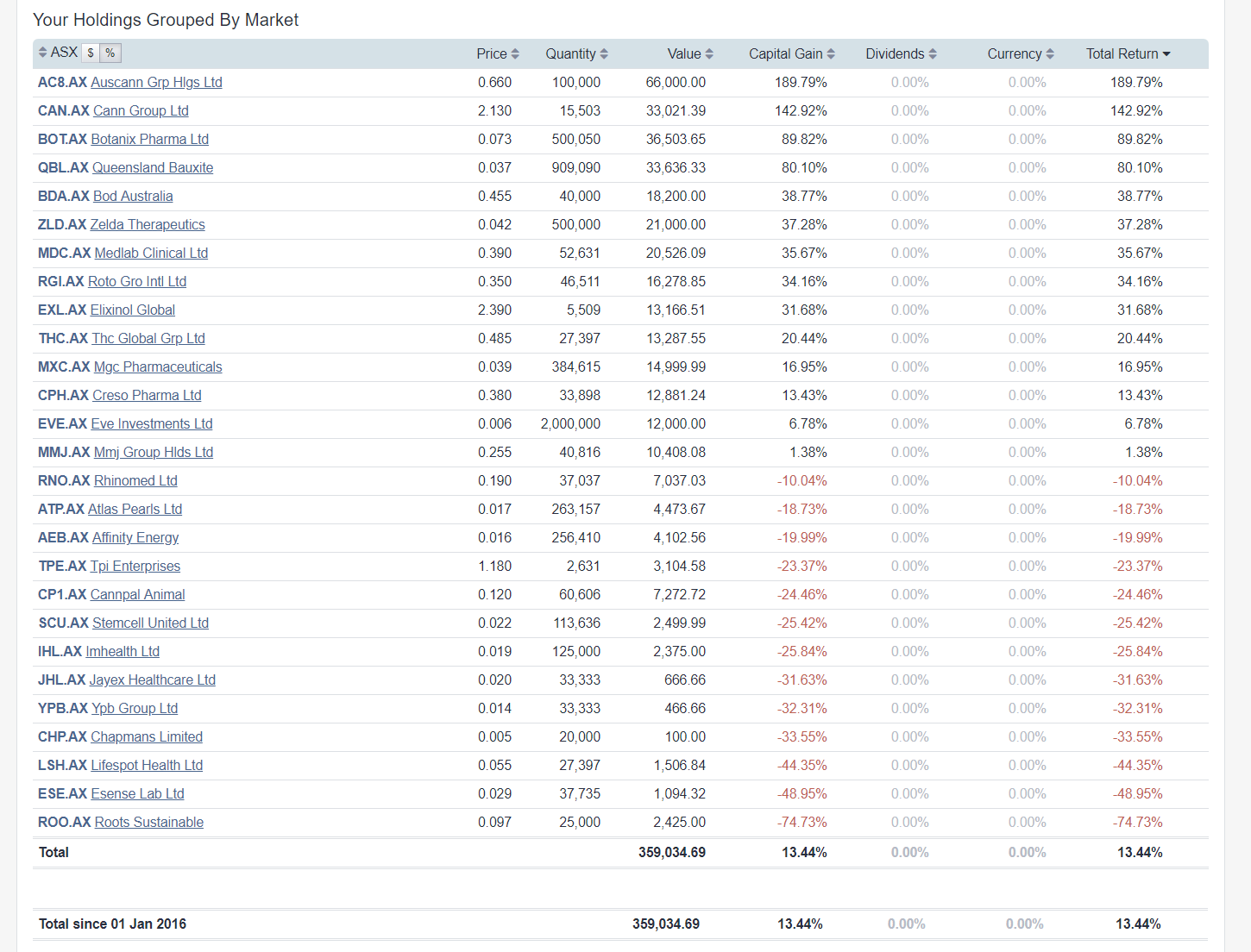Open the Zelda Therapeutics holding

point(148,224)
